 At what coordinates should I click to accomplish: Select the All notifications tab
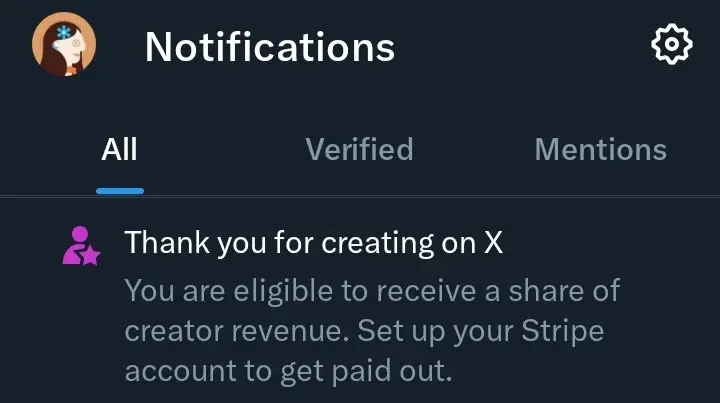119,149
